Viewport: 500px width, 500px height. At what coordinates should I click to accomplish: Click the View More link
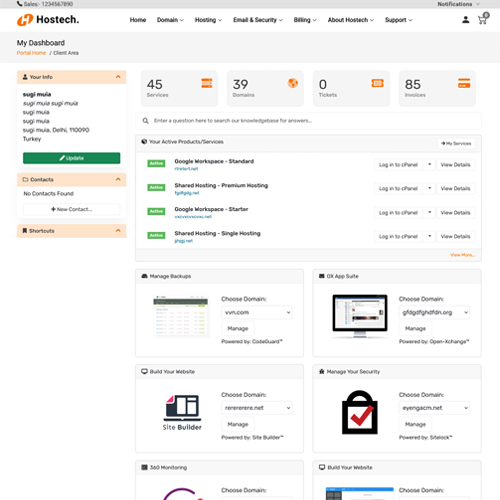tap(462, 255)
